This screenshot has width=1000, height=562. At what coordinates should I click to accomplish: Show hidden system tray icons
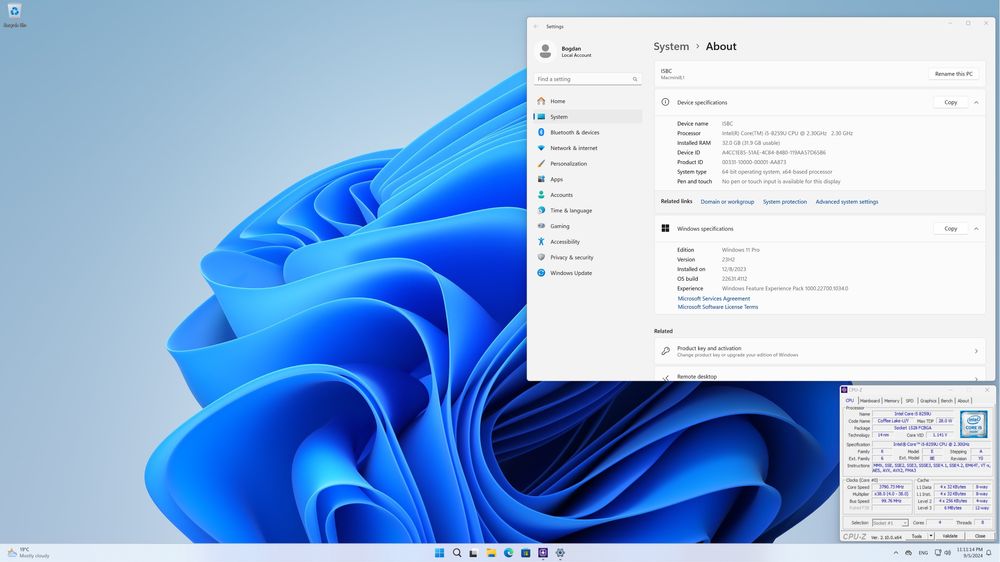click(x=896, y=553)
